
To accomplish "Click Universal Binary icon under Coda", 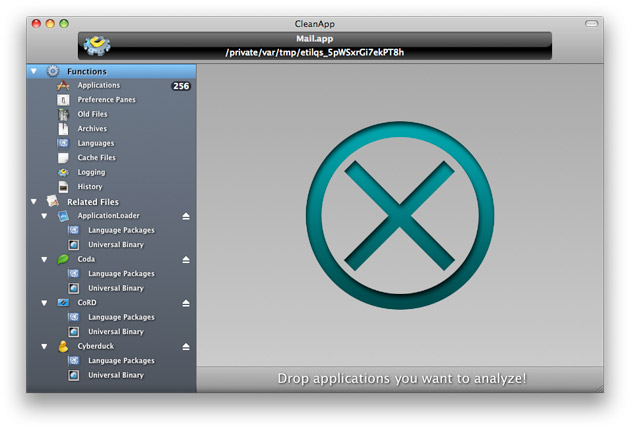I will (74, 288).
